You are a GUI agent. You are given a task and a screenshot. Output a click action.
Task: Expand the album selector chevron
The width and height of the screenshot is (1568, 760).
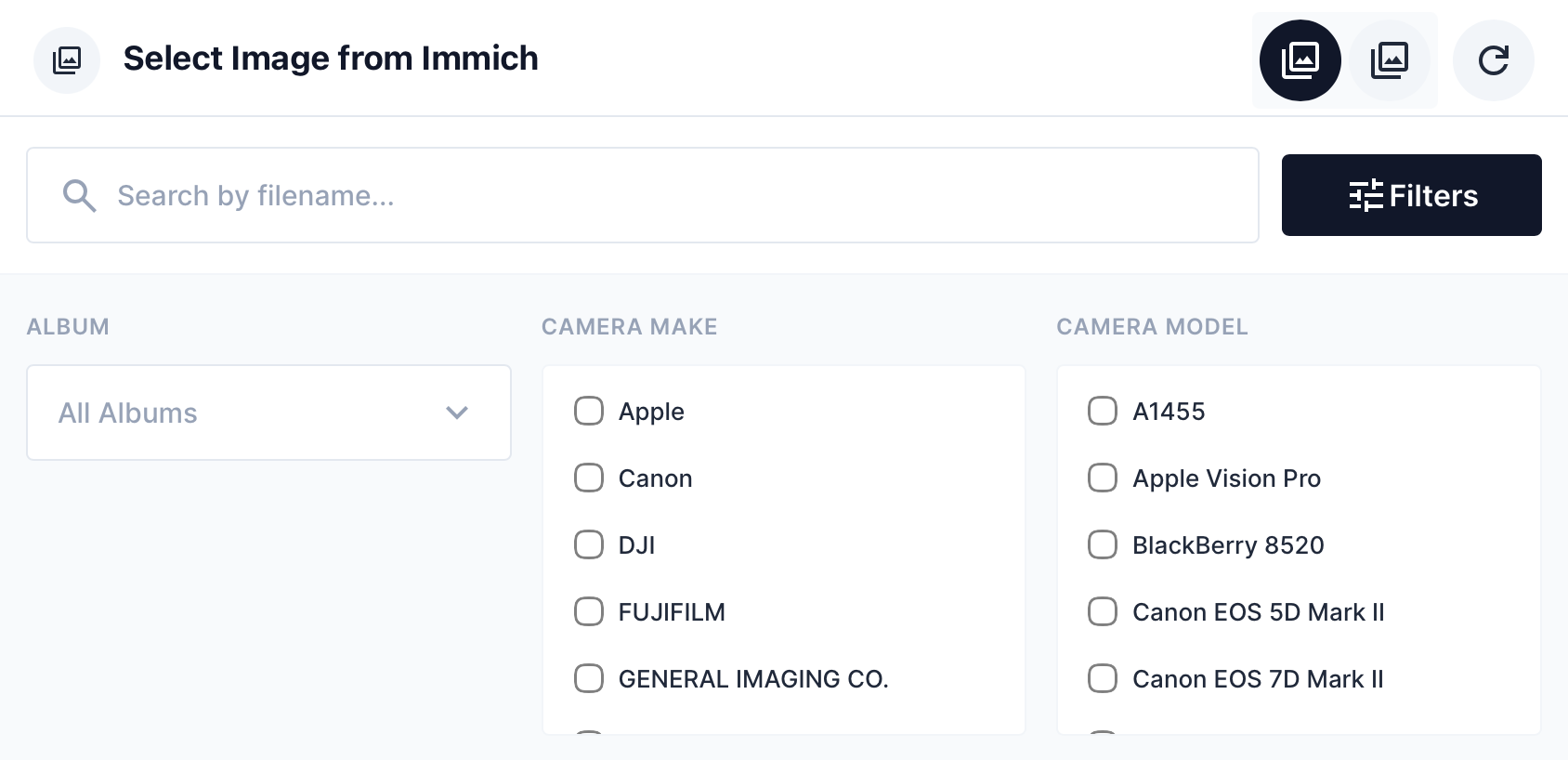pos(456,413)
